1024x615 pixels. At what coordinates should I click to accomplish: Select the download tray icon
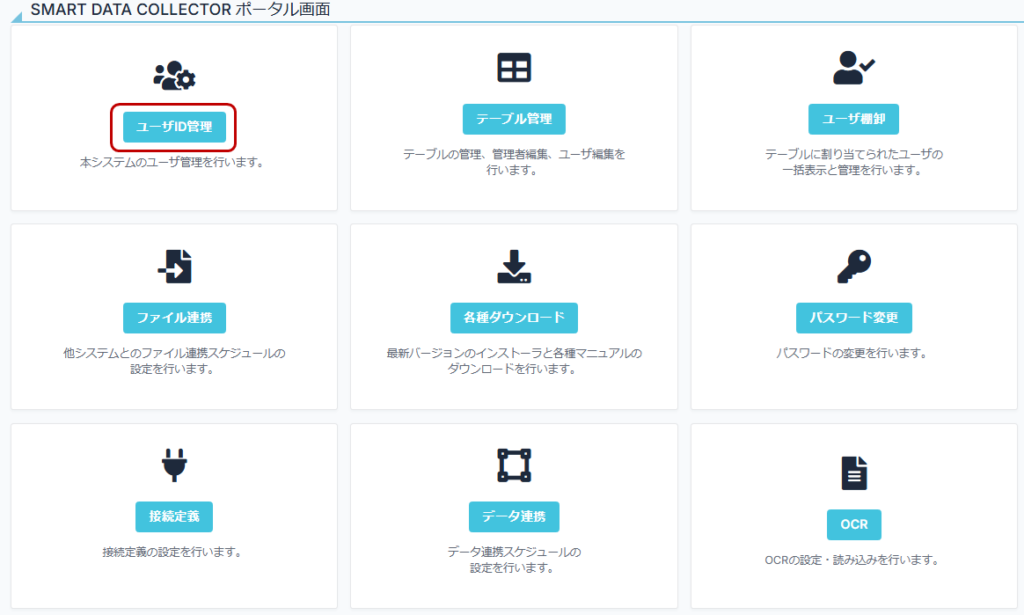[512, 264]
